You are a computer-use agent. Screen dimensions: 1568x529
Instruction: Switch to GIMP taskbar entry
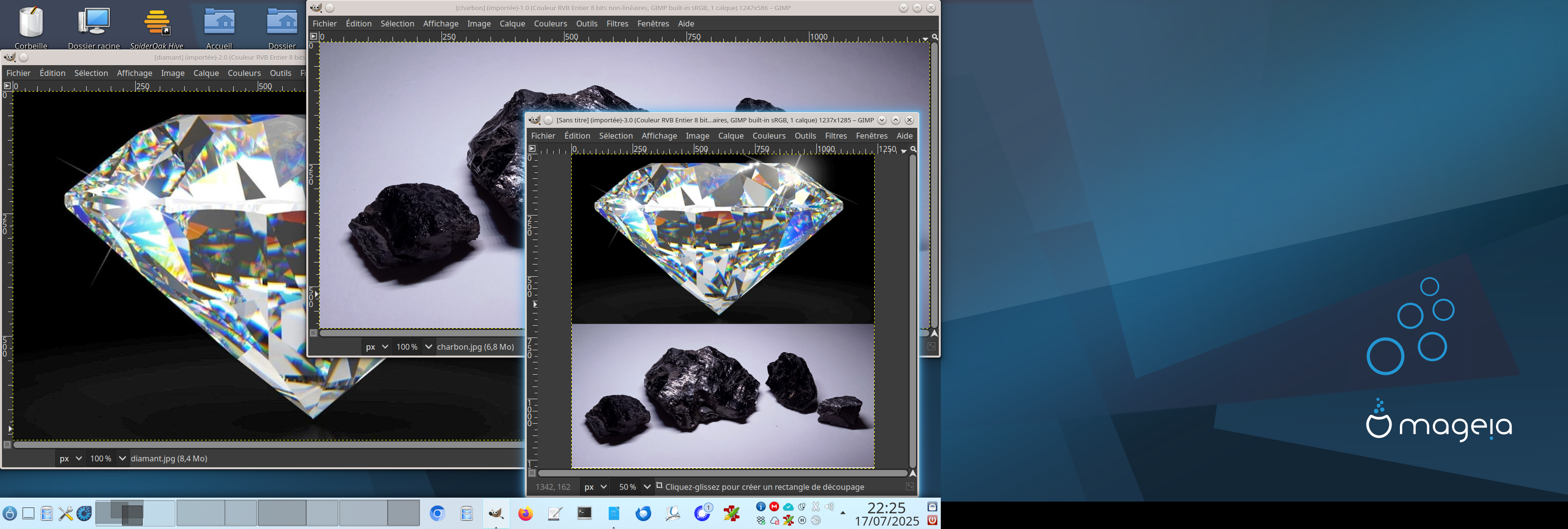(496, 514)
